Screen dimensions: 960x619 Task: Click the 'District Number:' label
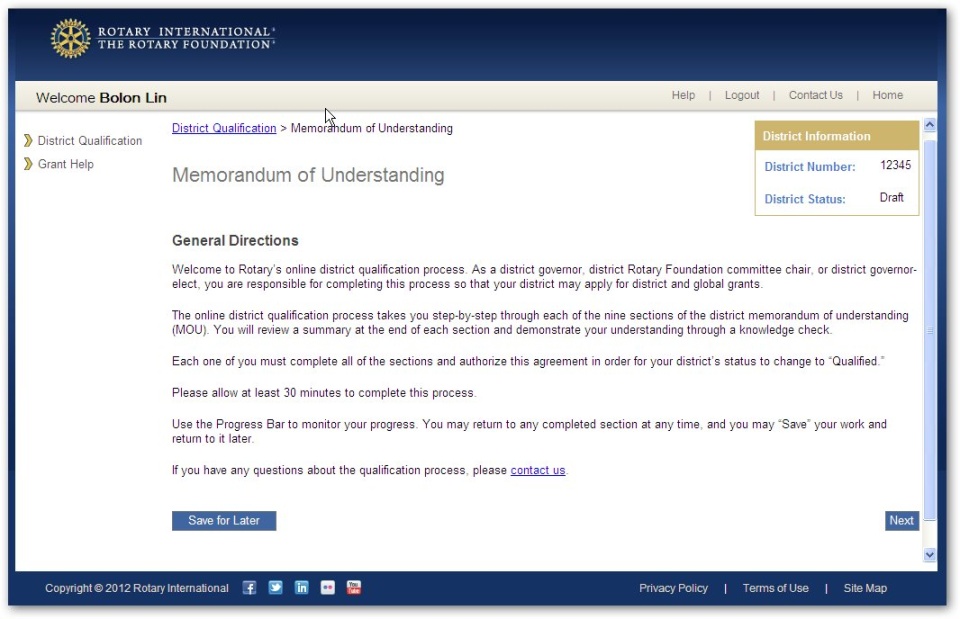pos(810,167)
